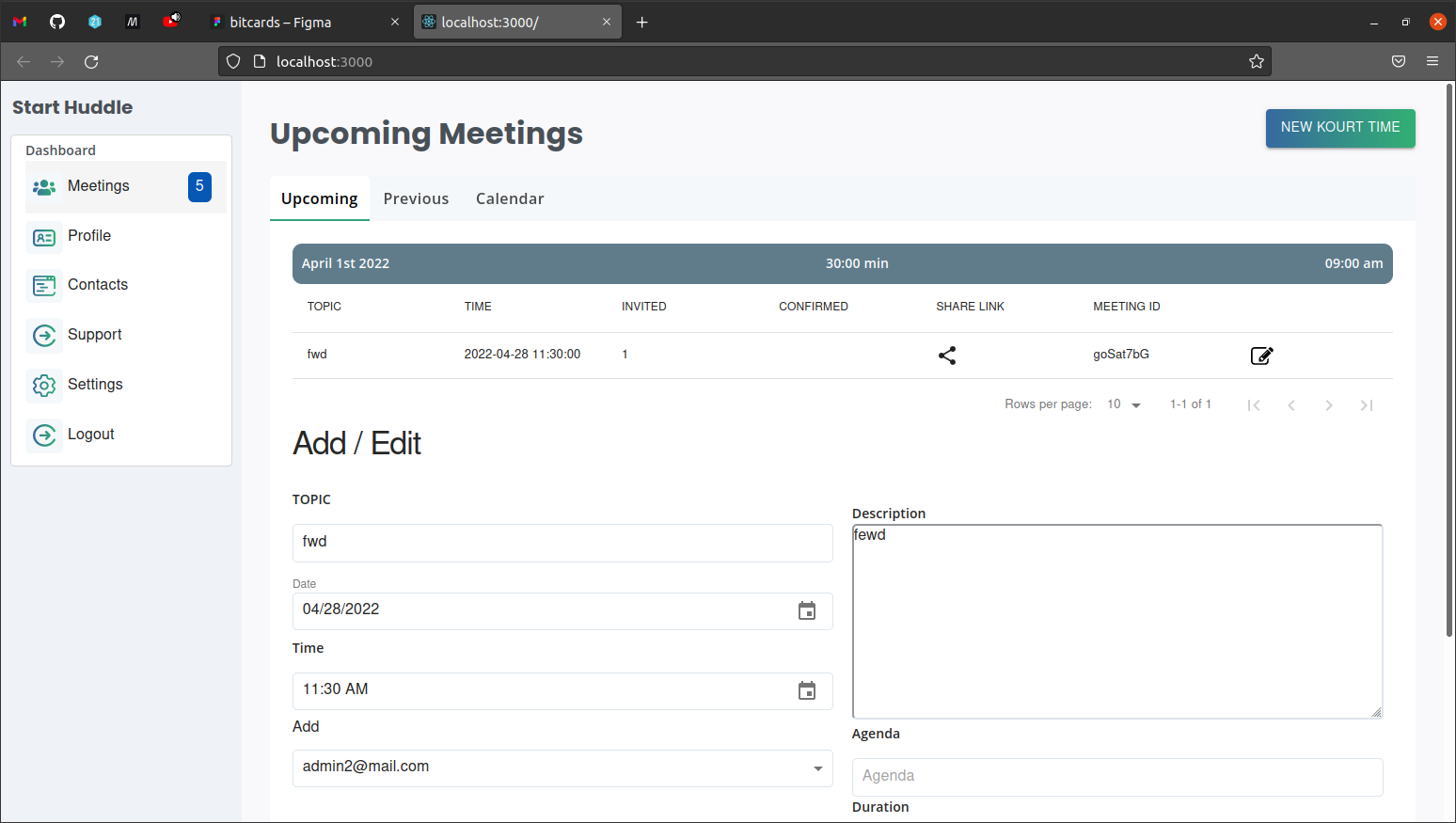Image resolution: width=1456 pixels, height=823 pixels.
Task: Click Logout in the sidebar
Action: pos(90,435)
